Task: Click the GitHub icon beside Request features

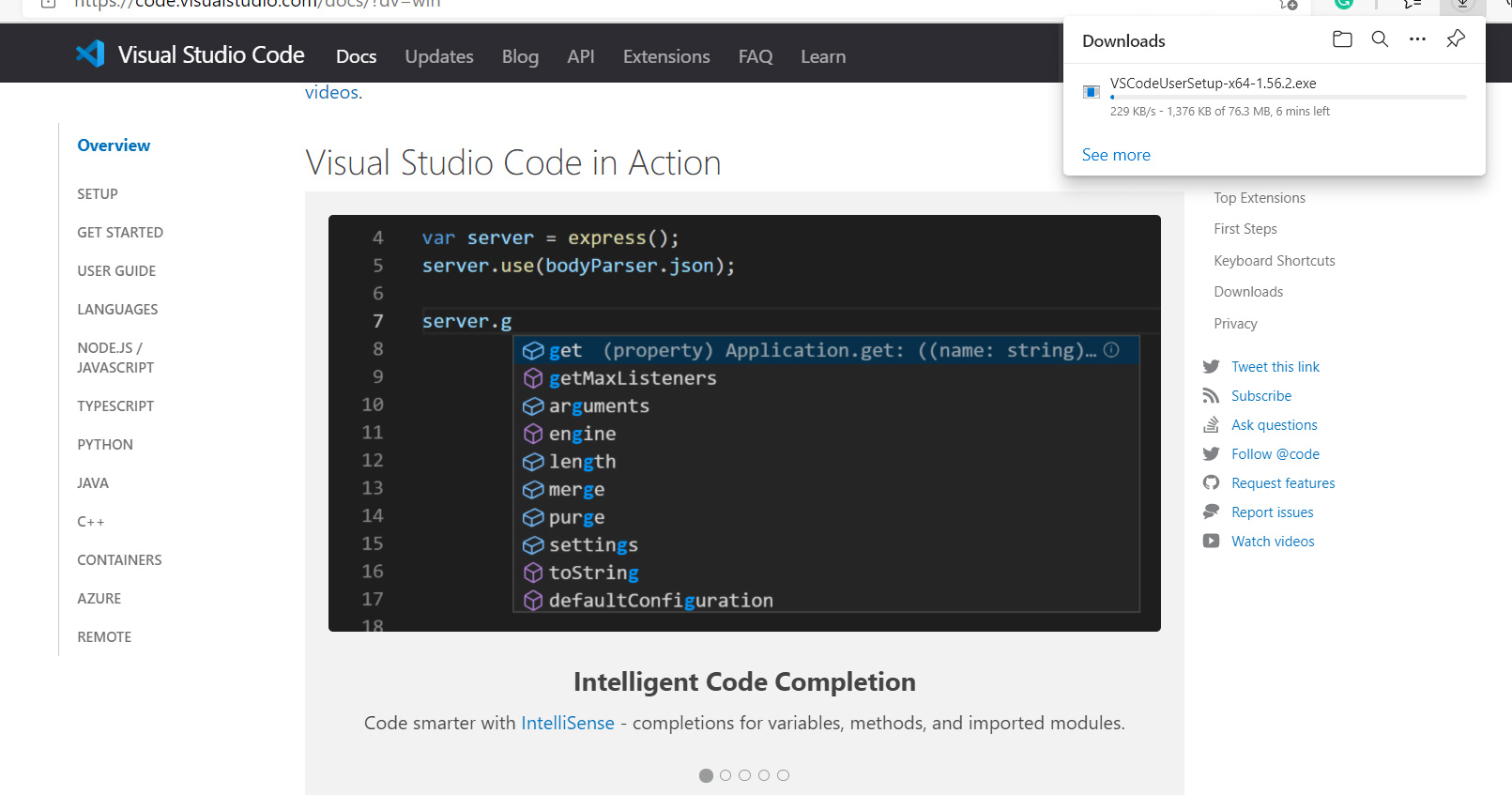Action: tap(1212, 483)
